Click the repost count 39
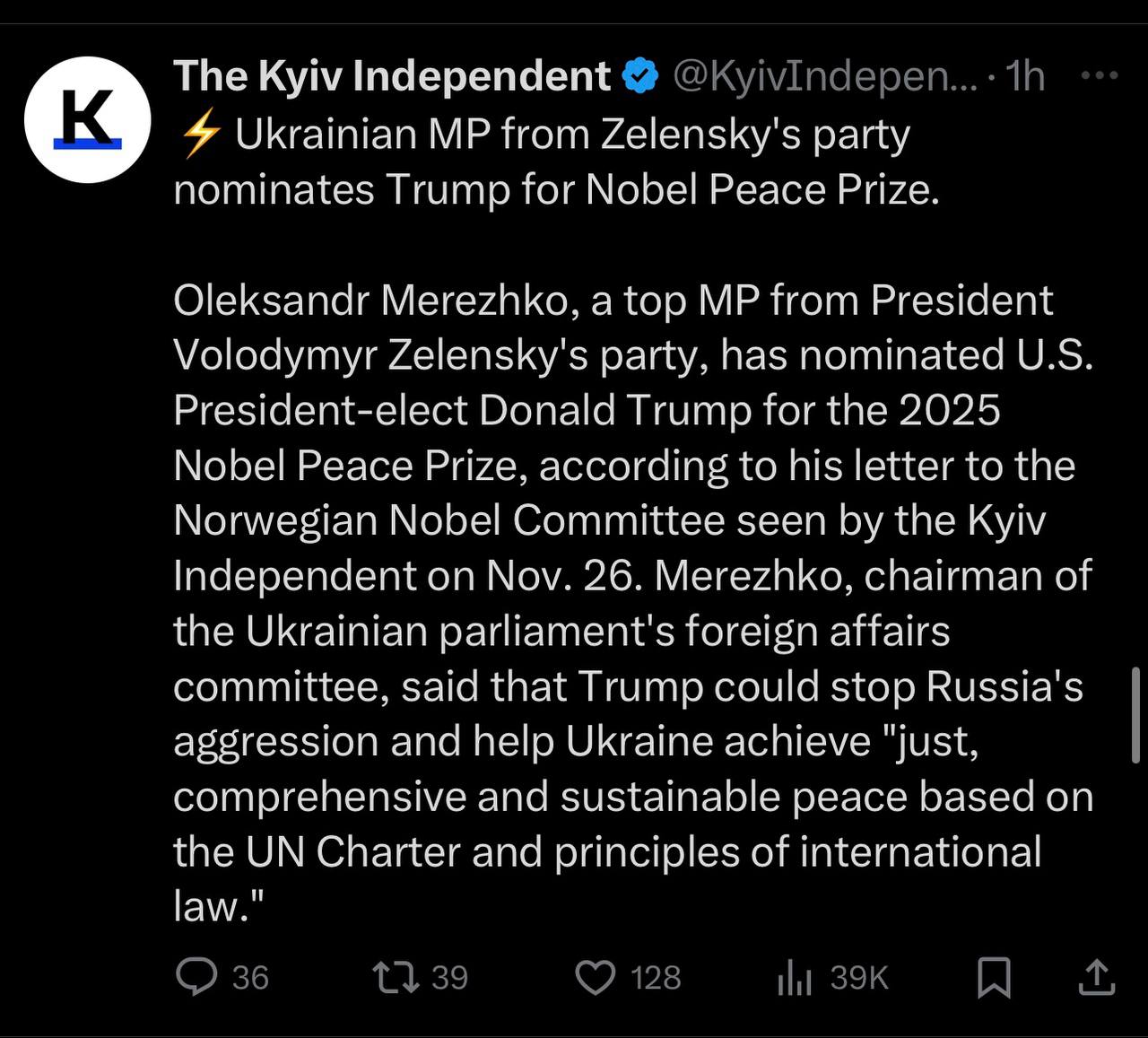Screen dimensions: 1148x1038 pyautogui.click(x=449, y=977)
